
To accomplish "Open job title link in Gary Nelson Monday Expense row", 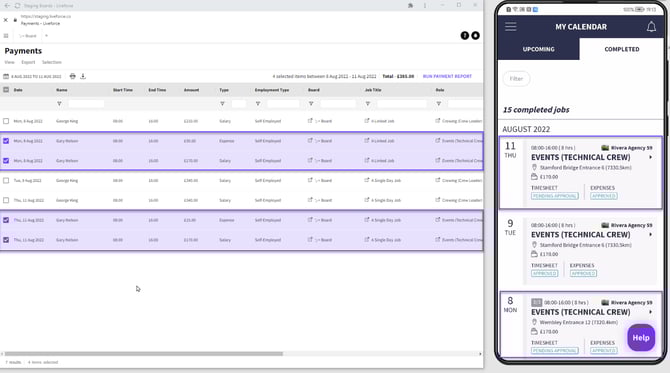I will pos(367,141).
